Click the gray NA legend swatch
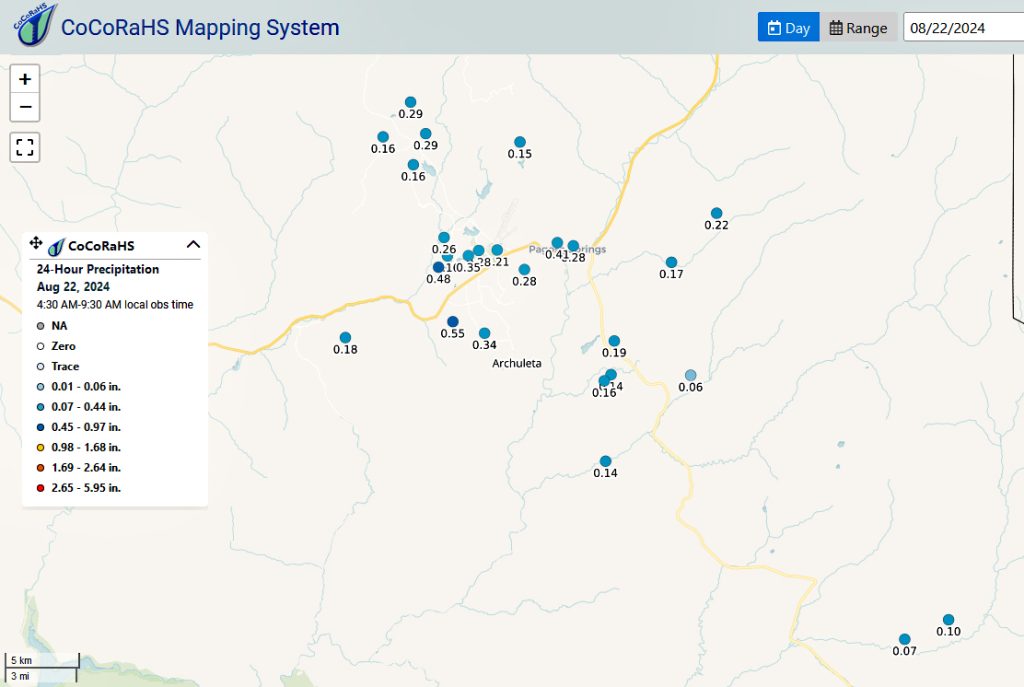1024x687 pixels. click(x=40, y=326)
